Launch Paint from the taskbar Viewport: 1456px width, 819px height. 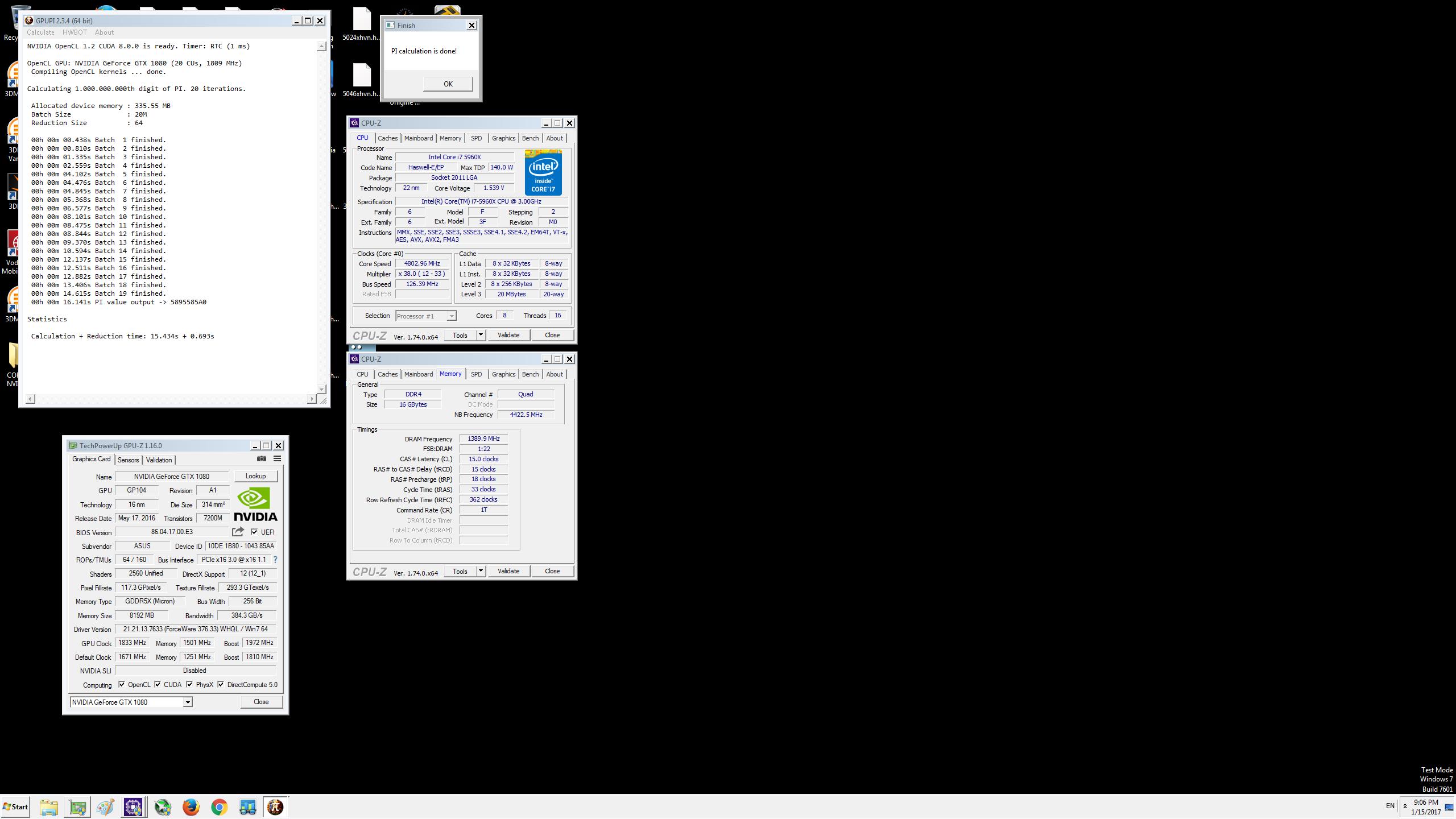[x=105, y=807]
